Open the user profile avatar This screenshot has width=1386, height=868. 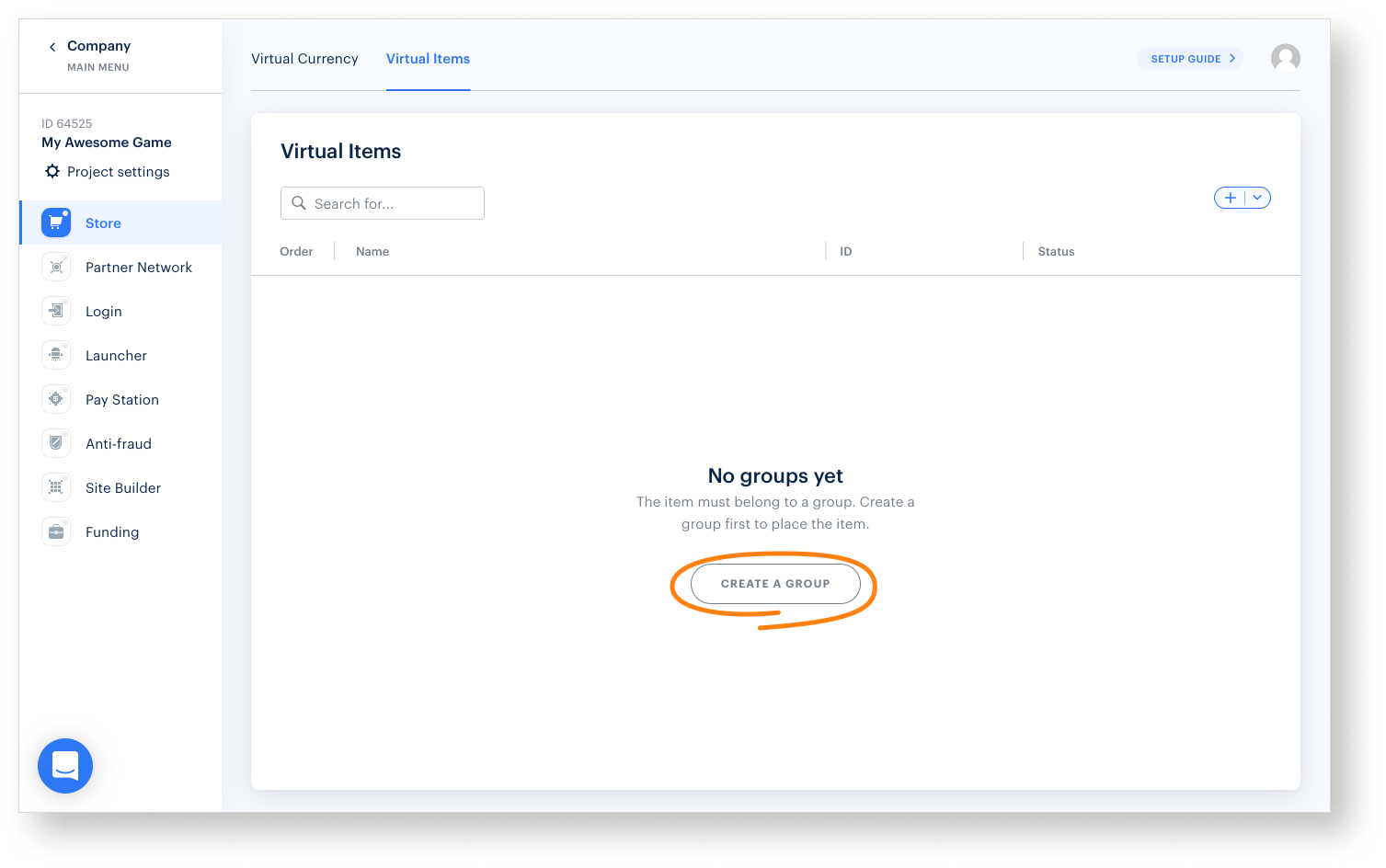pos(1285,59)
